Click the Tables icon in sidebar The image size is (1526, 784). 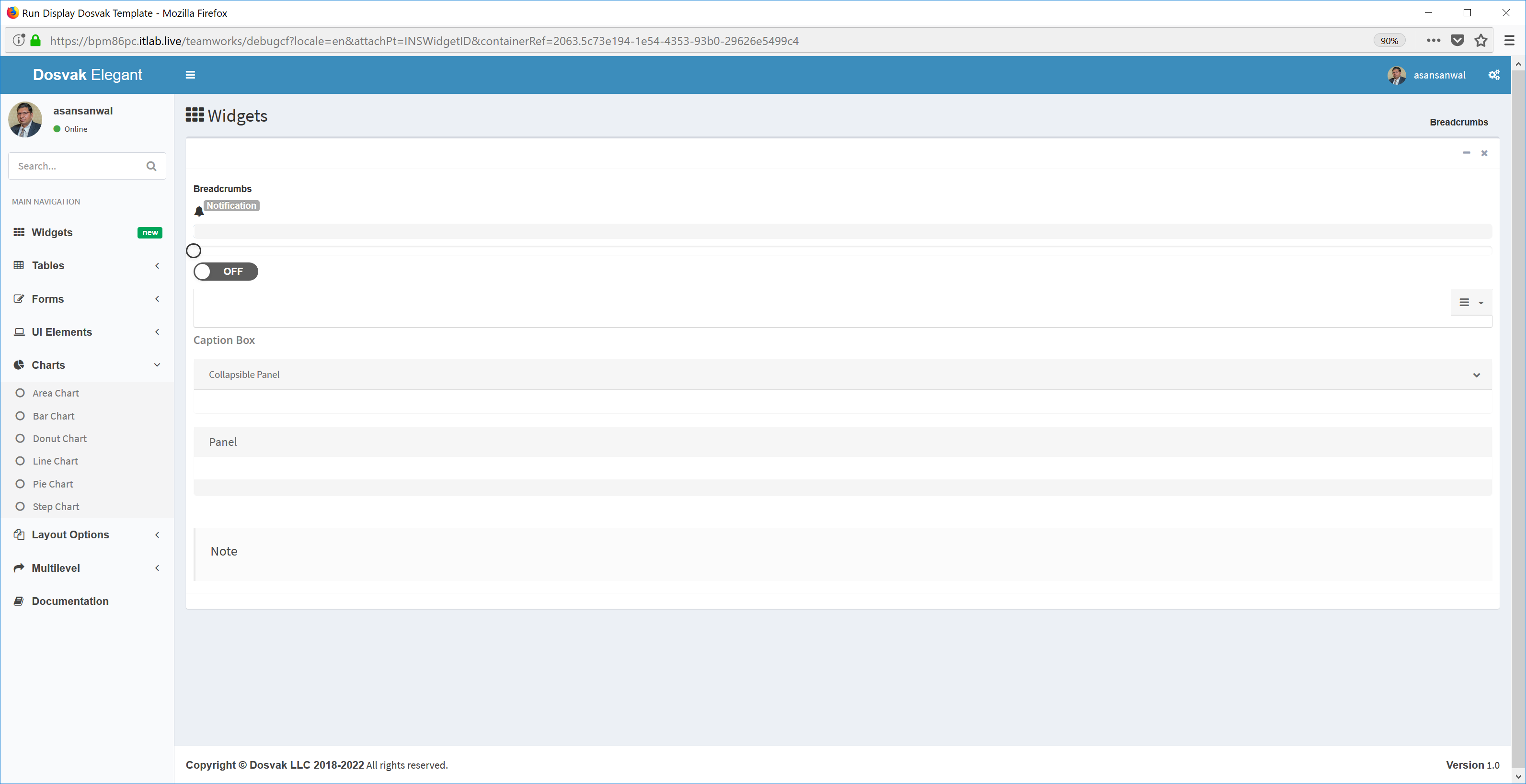point(19,265)
